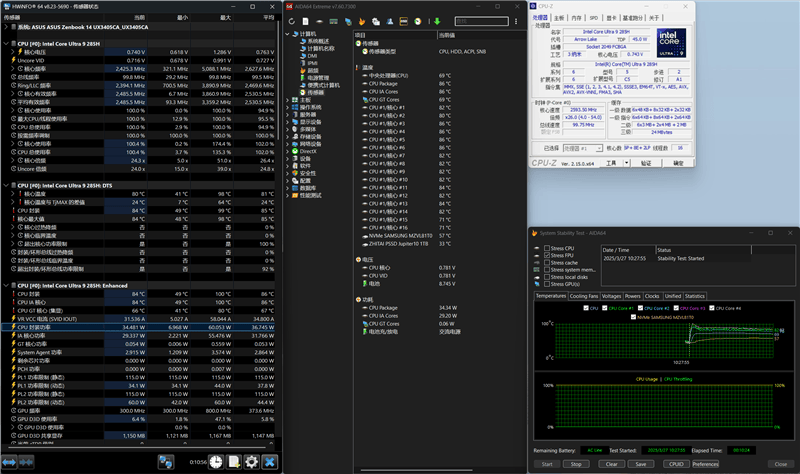Click Close button in stability test window

pos(781,464)
